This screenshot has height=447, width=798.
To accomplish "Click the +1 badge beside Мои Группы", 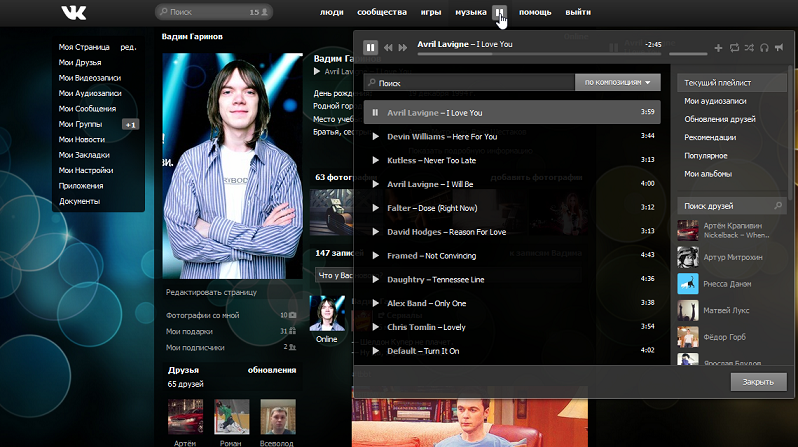I will point(131,125).
